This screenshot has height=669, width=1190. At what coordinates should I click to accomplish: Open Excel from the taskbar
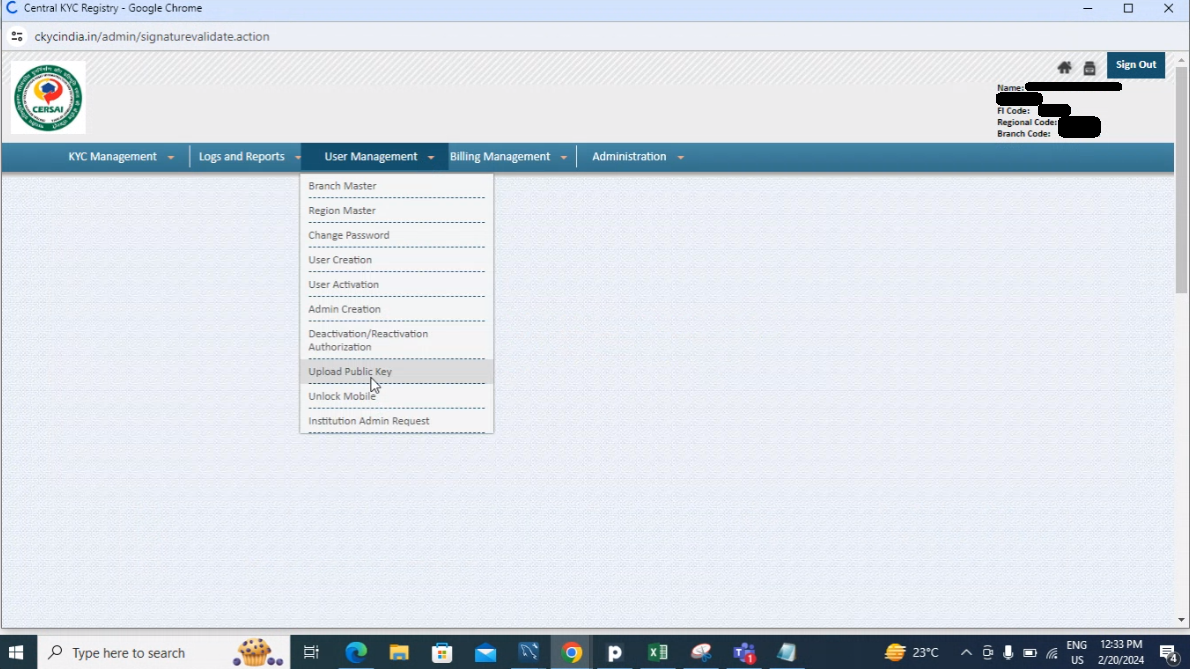coord(658,653)
